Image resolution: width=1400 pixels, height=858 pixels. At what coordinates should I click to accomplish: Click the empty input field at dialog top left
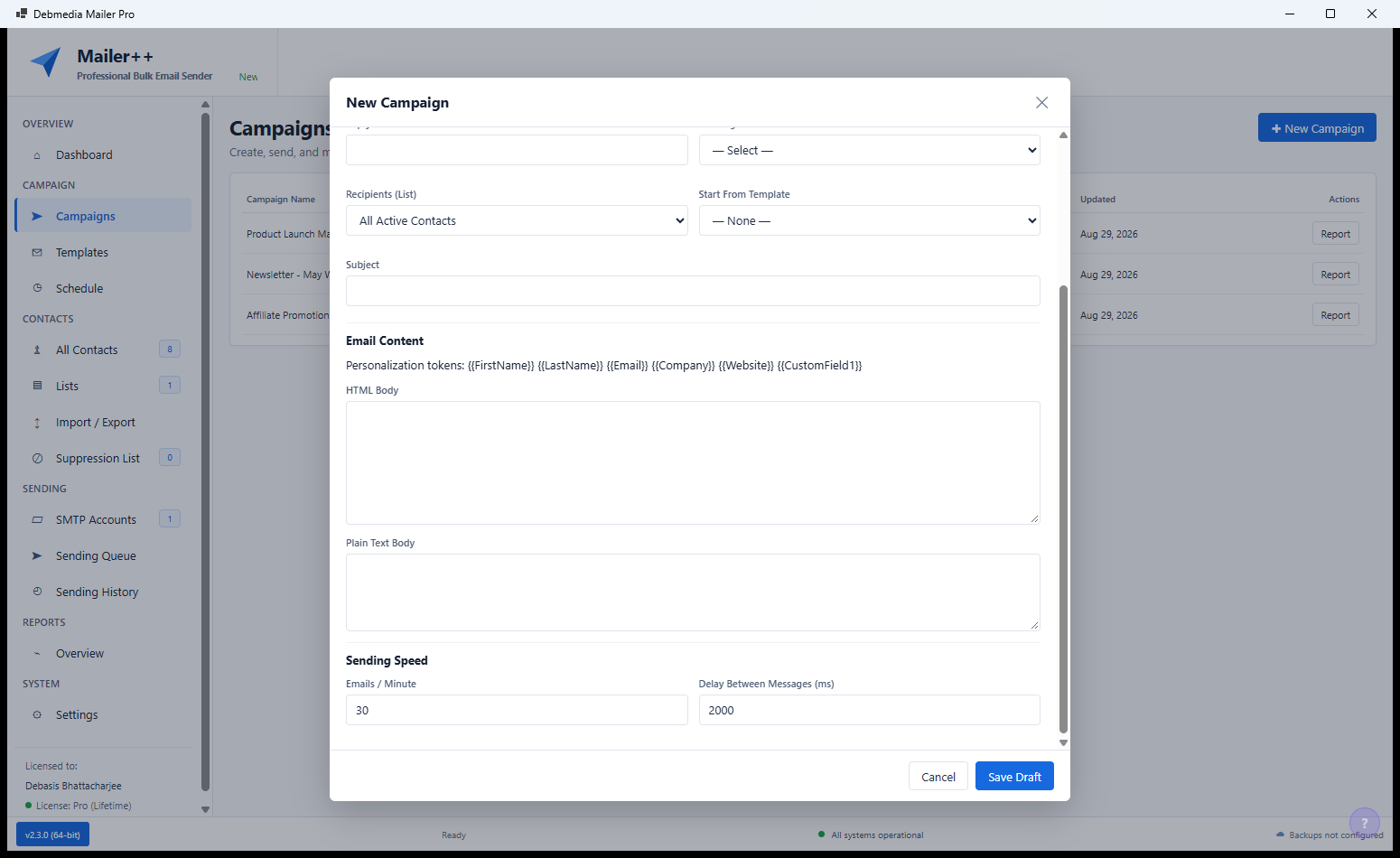517,150
